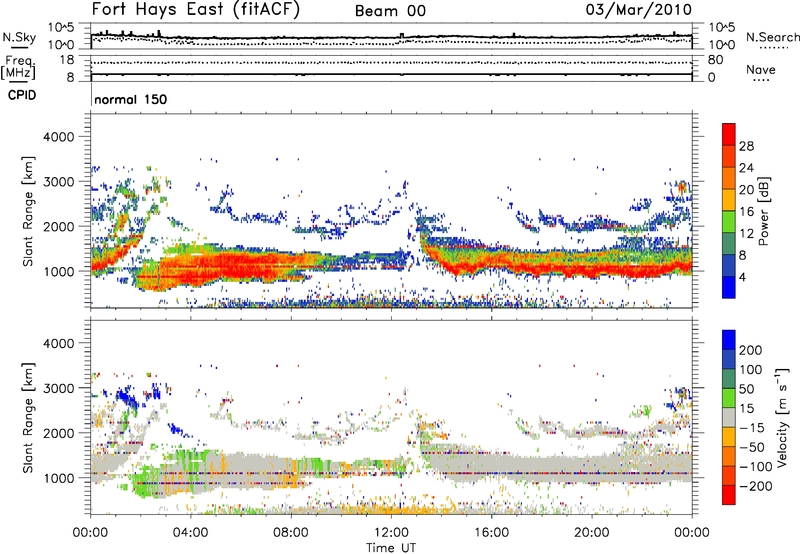Click the "4000" tick of the power panel
Image resolution: width=800 pixels, height=554 pixels.
tap(59, 137)
